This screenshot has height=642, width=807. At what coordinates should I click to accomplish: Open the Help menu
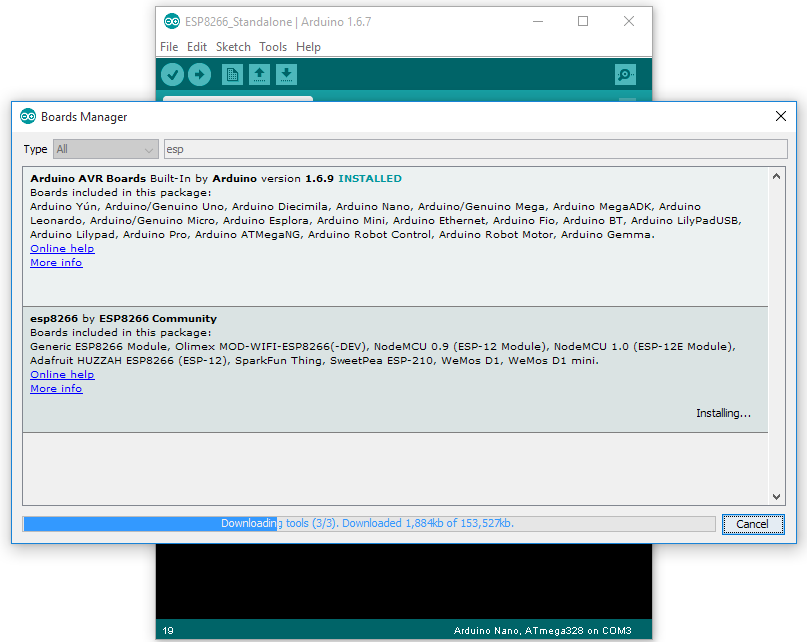pyautogui.click(x=308, y=47)
